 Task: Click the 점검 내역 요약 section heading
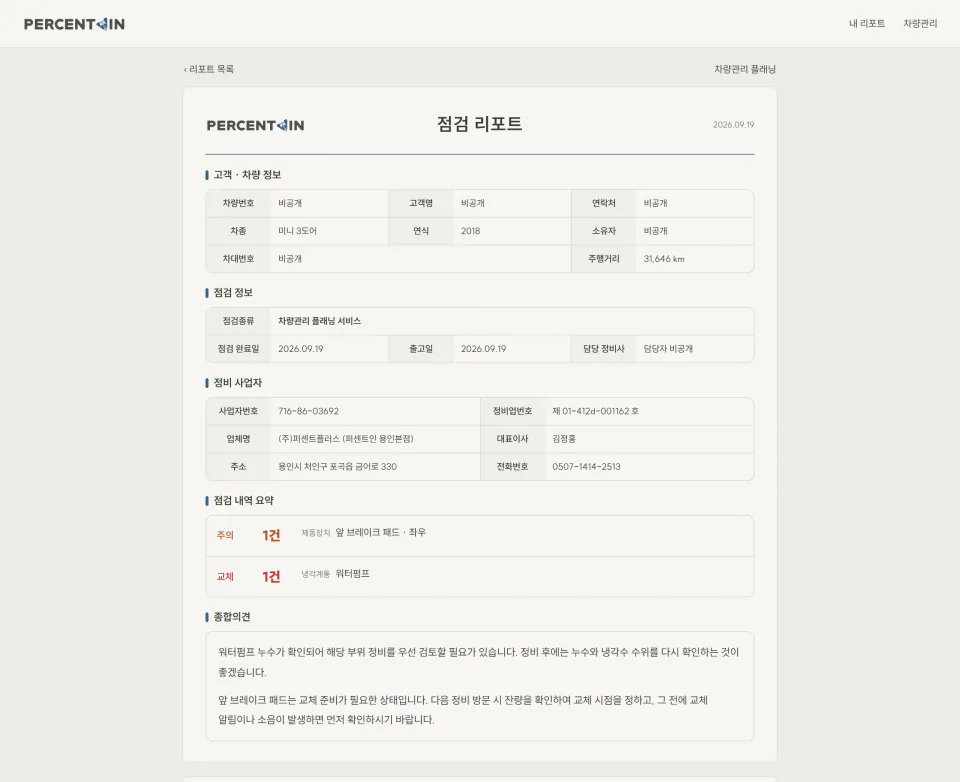click(243, 500)
